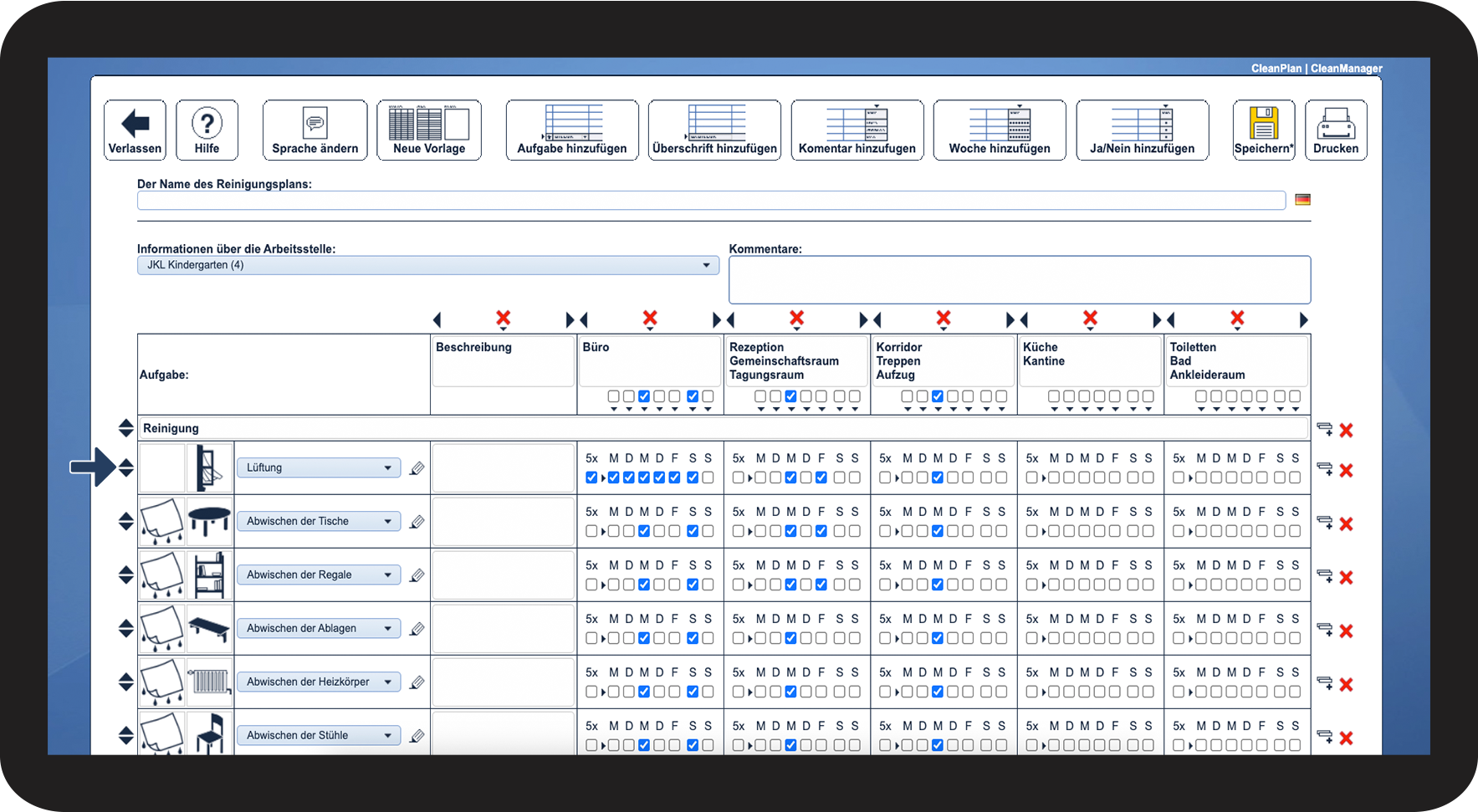Click Überschrift hinzufügen toolbar button
This screenshot has height=812, width=1478.
coord(714,130)
